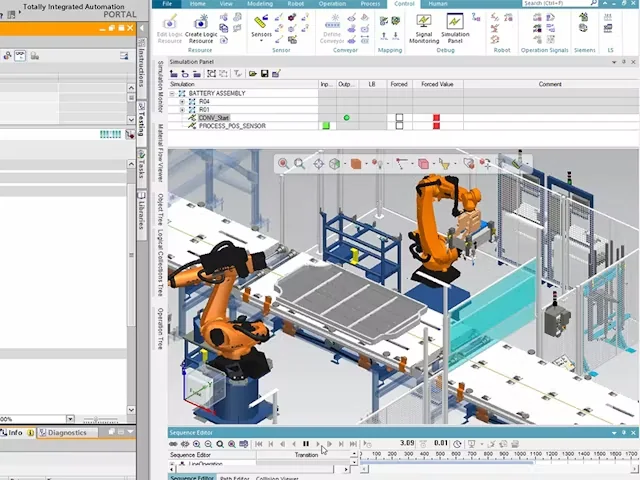Image resolution: width=640 pixels, height=480 pixels.
Task: Open the Operation Tree side tab
Action: (160, 329)
